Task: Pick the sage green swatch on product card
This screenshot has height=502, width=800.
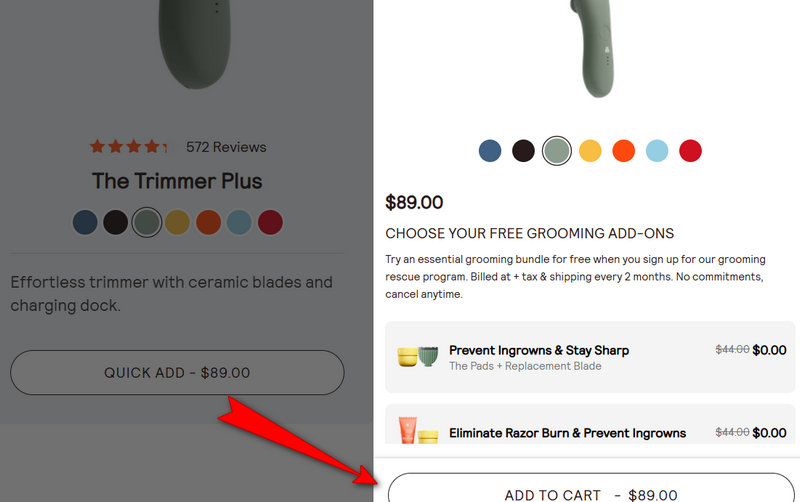Action: coord(147,222)
